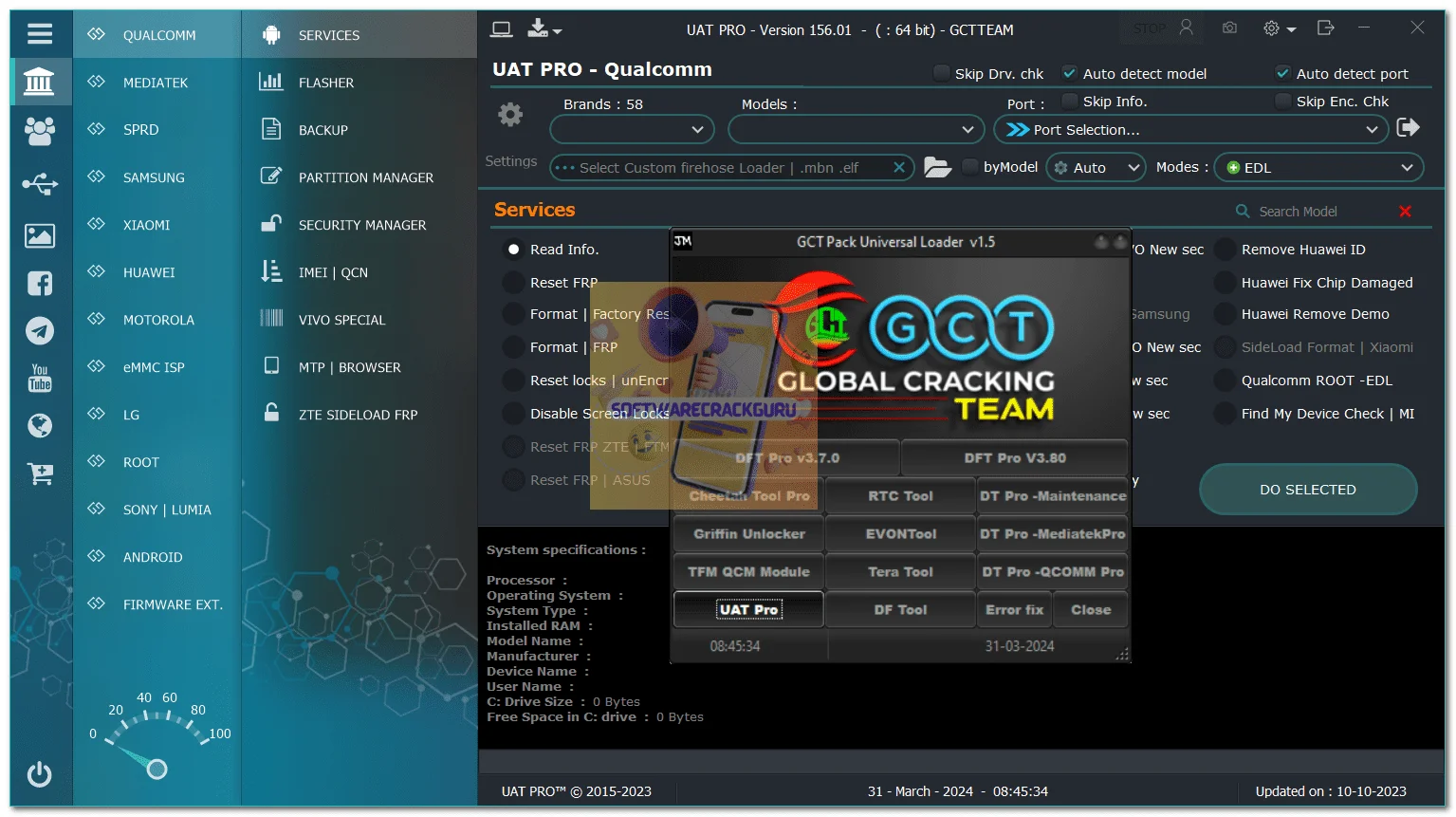Select the bank building home icon
This screenshot has height=817, width=1456.
[x=40, y=82]
